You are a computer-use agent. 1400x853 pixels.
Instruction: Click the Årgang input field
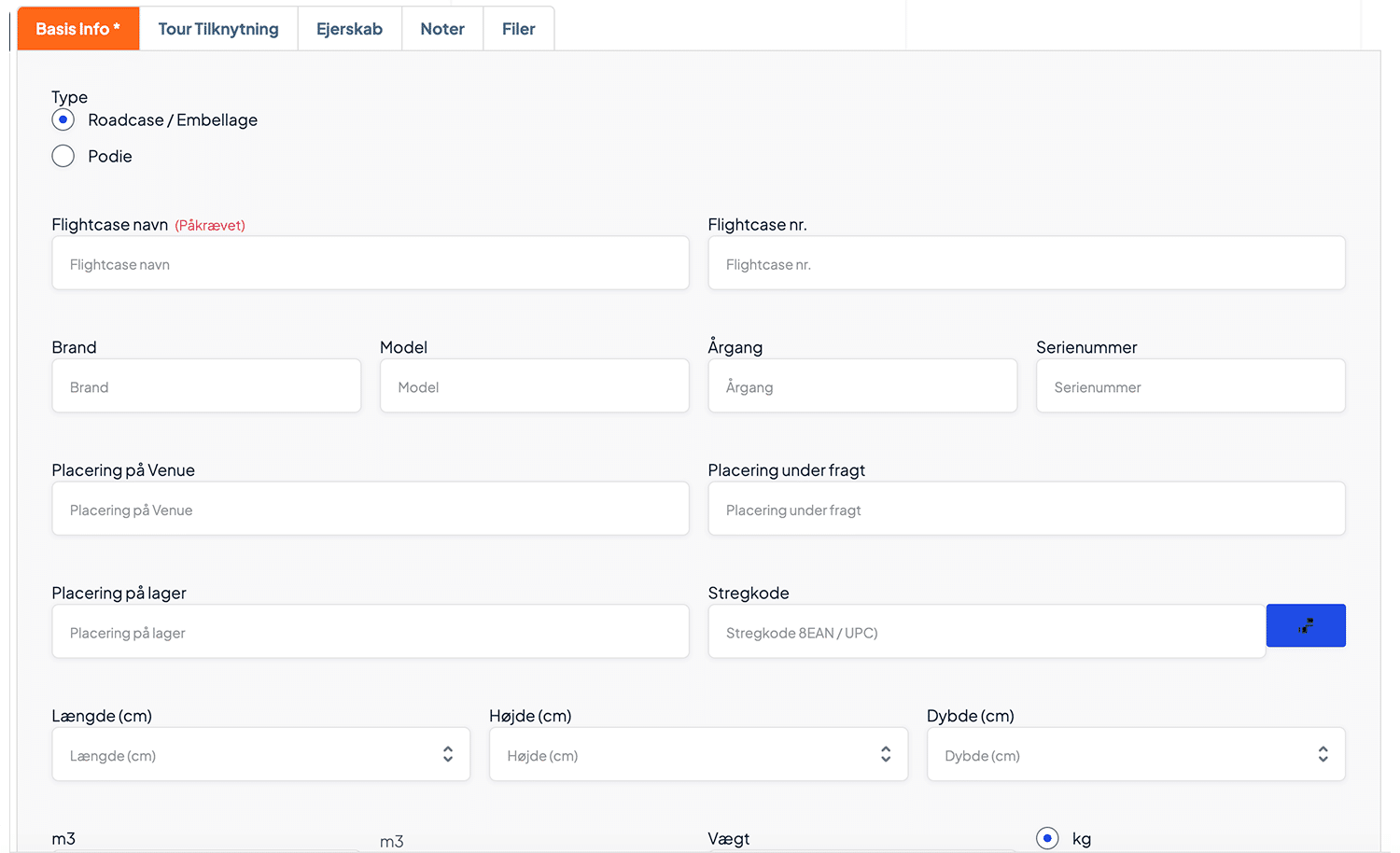tap(861, 387)
